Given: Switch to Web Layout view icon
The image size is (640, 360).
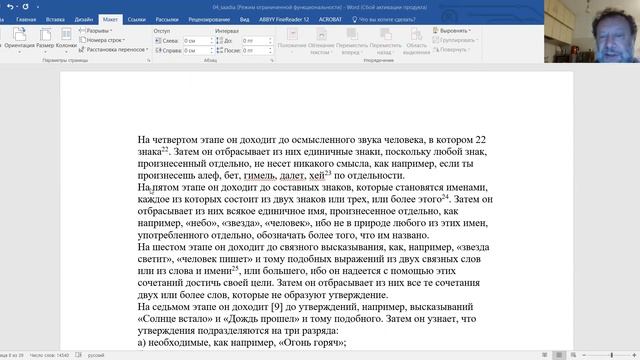Looking at the screenshot, I should 573,356.
